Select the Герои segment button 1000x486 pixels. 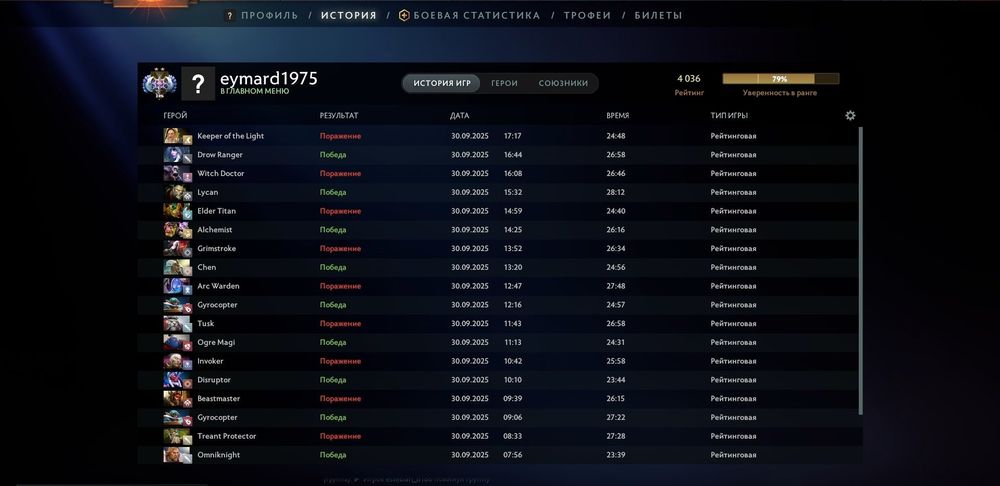coord(504,84)
